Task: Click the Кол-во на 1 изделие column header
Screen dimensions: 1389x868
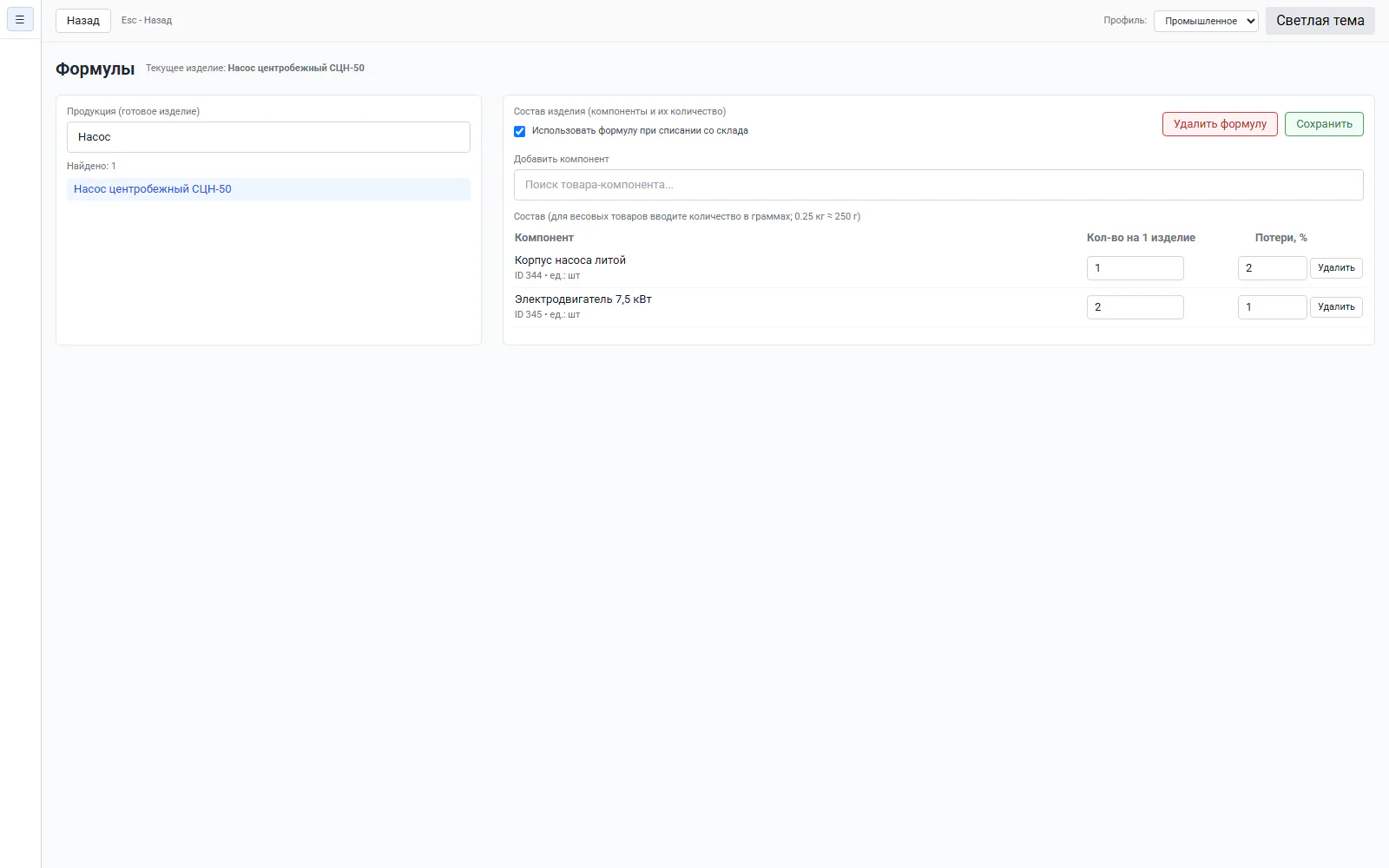Action: (1141, 238)
